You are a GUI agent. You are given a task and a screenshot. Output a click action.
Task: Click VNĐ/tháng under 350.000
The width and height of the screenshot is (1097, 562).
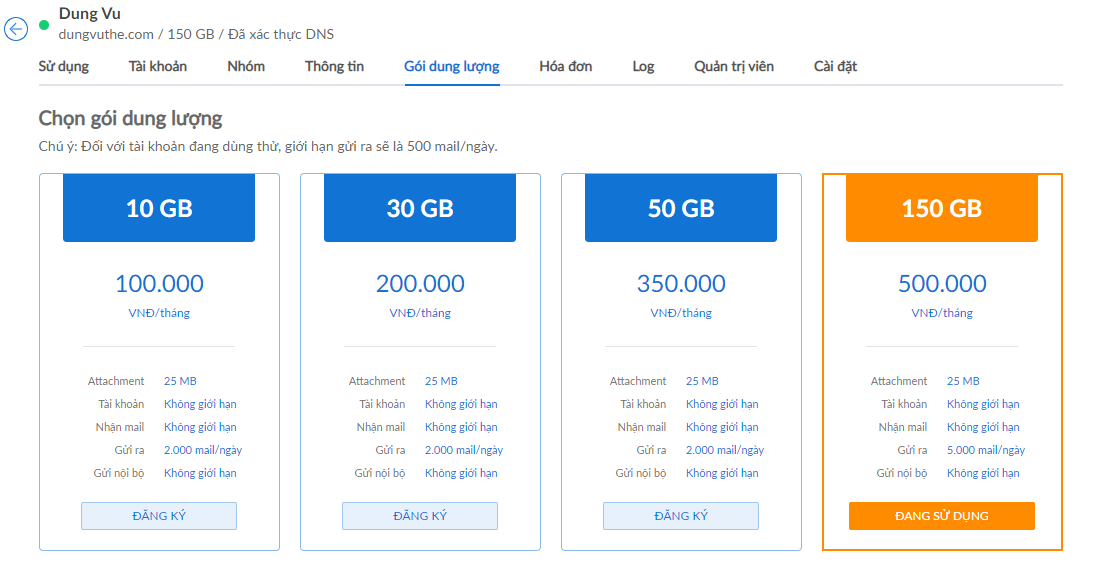tap(681, 313)
